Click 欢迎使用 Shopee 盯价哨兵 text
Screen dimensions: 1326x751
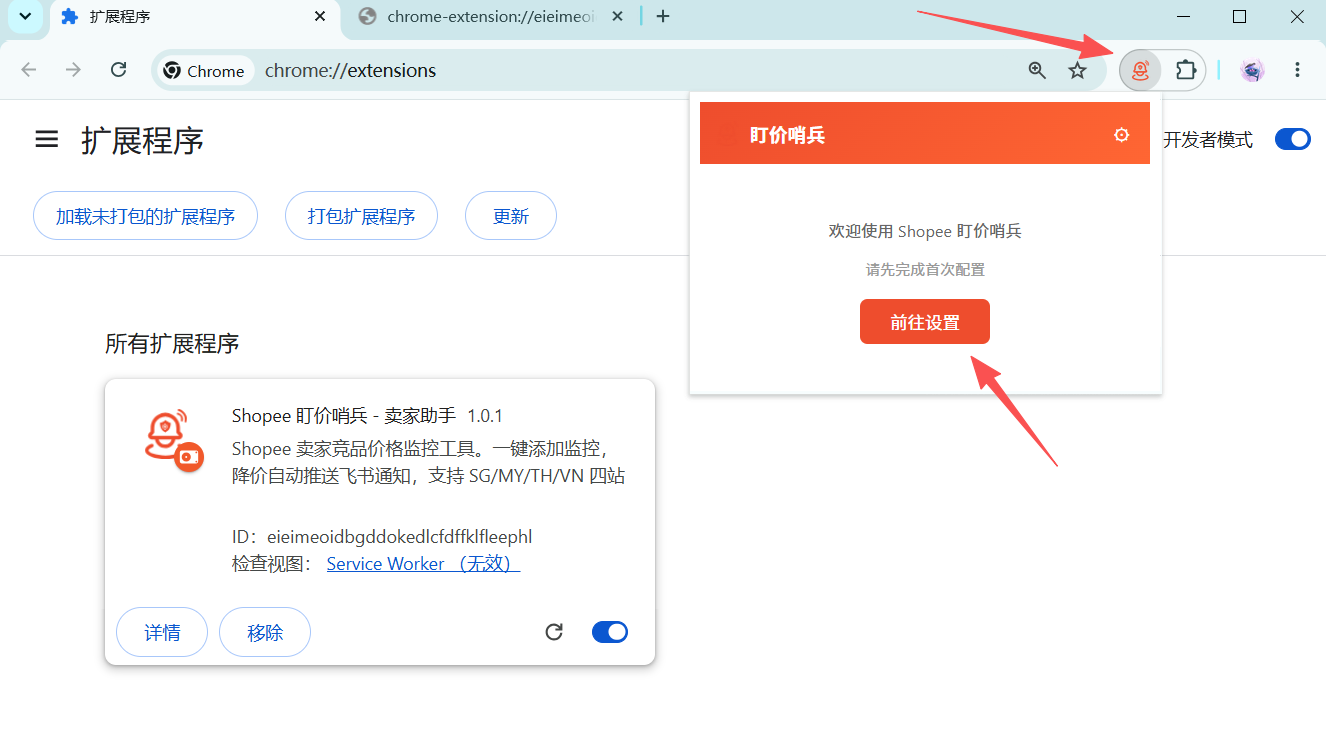pyautogui.click(x=925, y=231)
